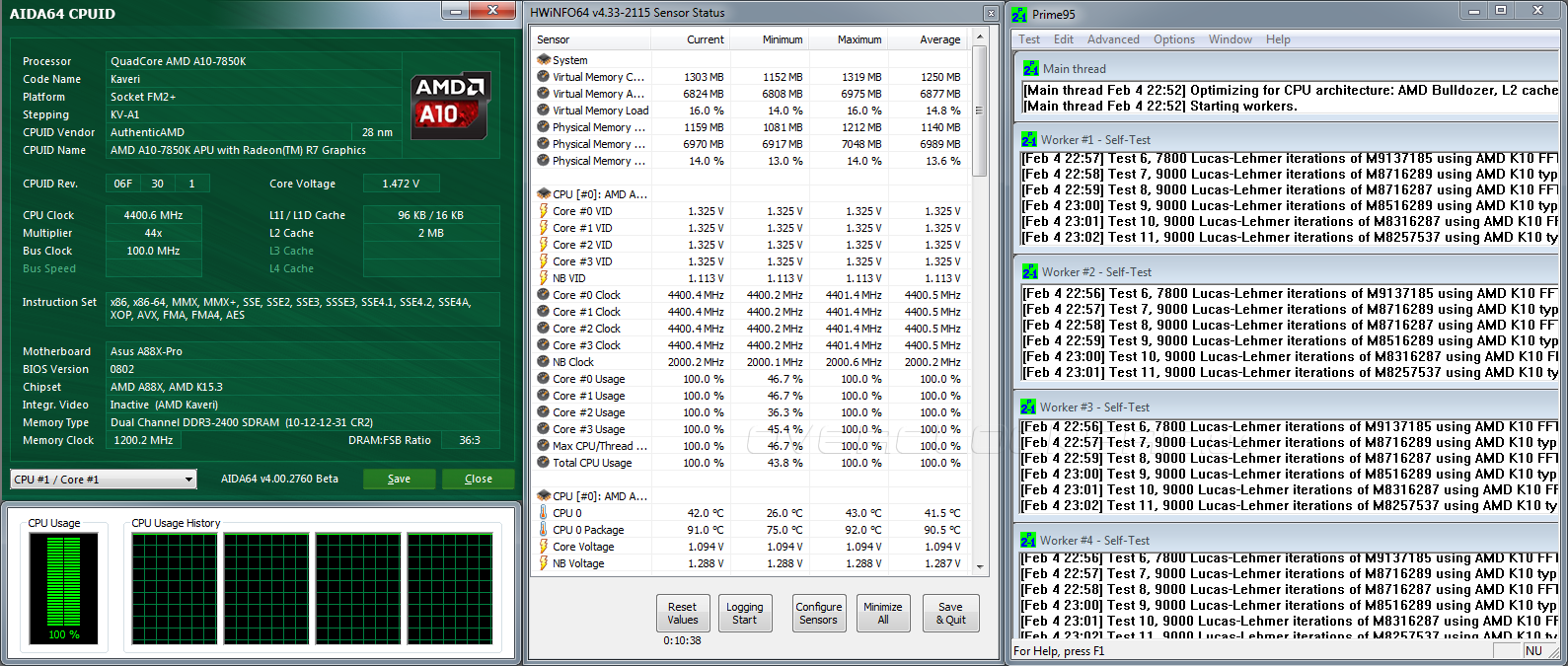This screenshot has width=1568, height=666.
Task: Click the Save & Quit button
Action: pyautogui.click(x=951, y=613)
